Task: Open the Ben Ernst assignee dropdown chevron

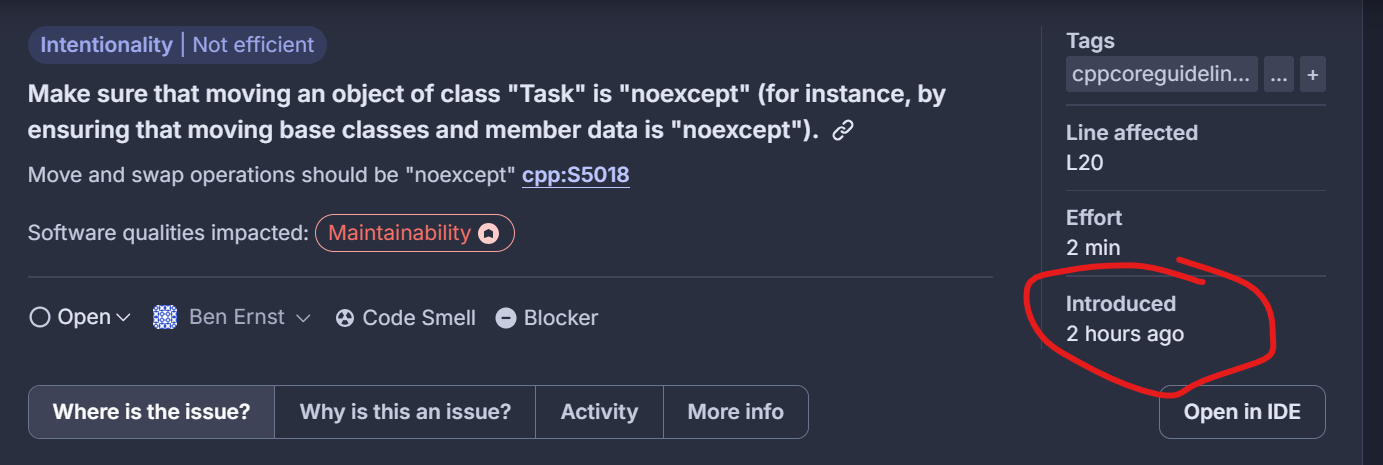Action: click(x=303, y=318)
